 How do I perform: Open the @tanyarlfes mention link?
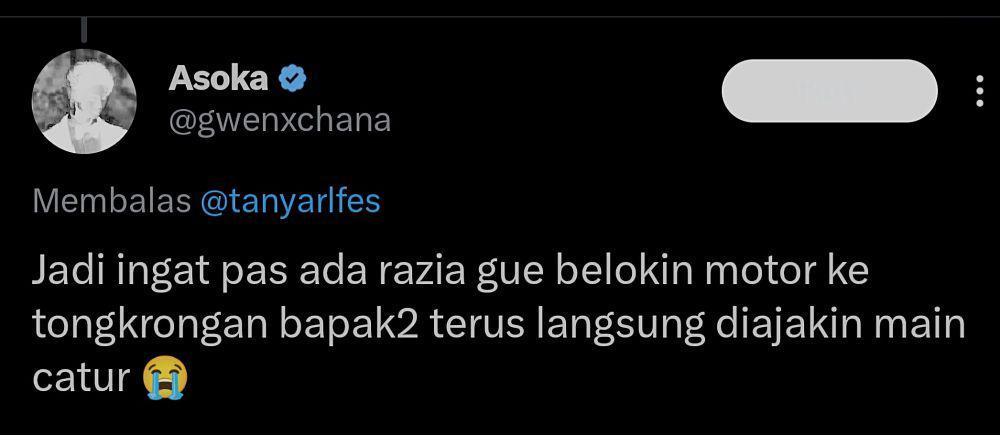[290, 202]
